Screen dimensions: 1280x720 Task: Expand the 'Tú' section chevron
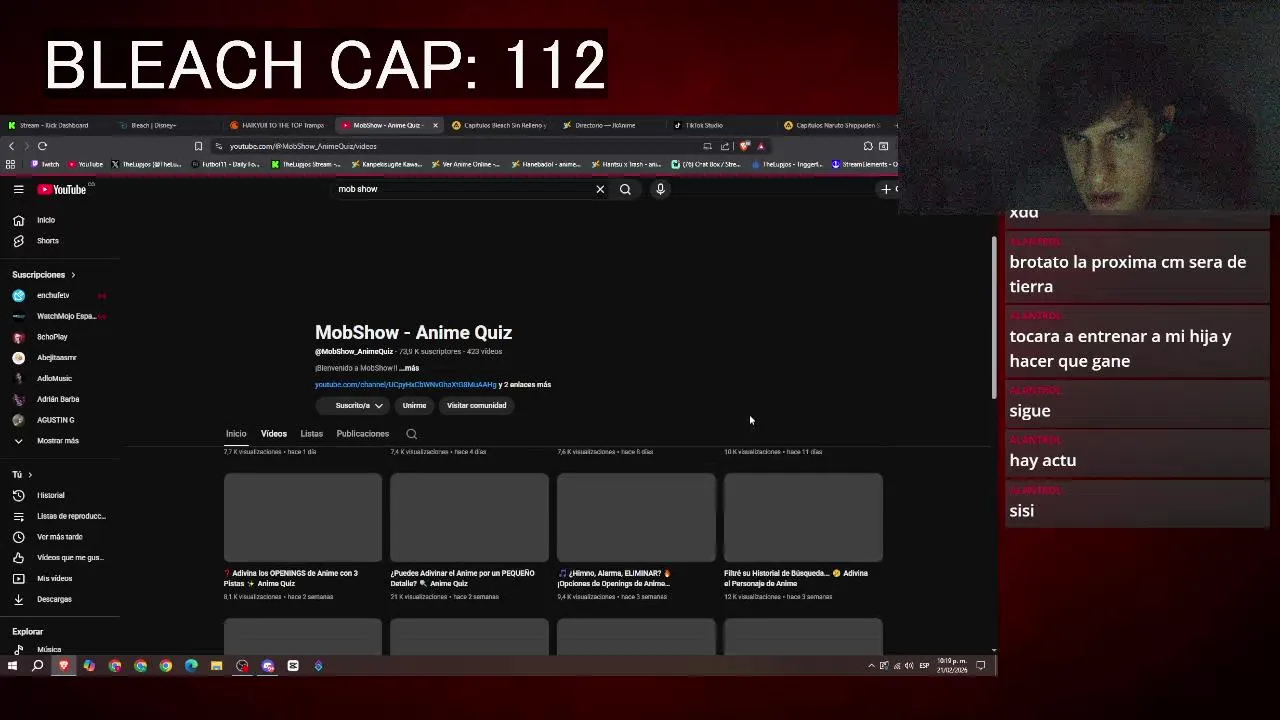pyautogui.click(x=30, y=475)
